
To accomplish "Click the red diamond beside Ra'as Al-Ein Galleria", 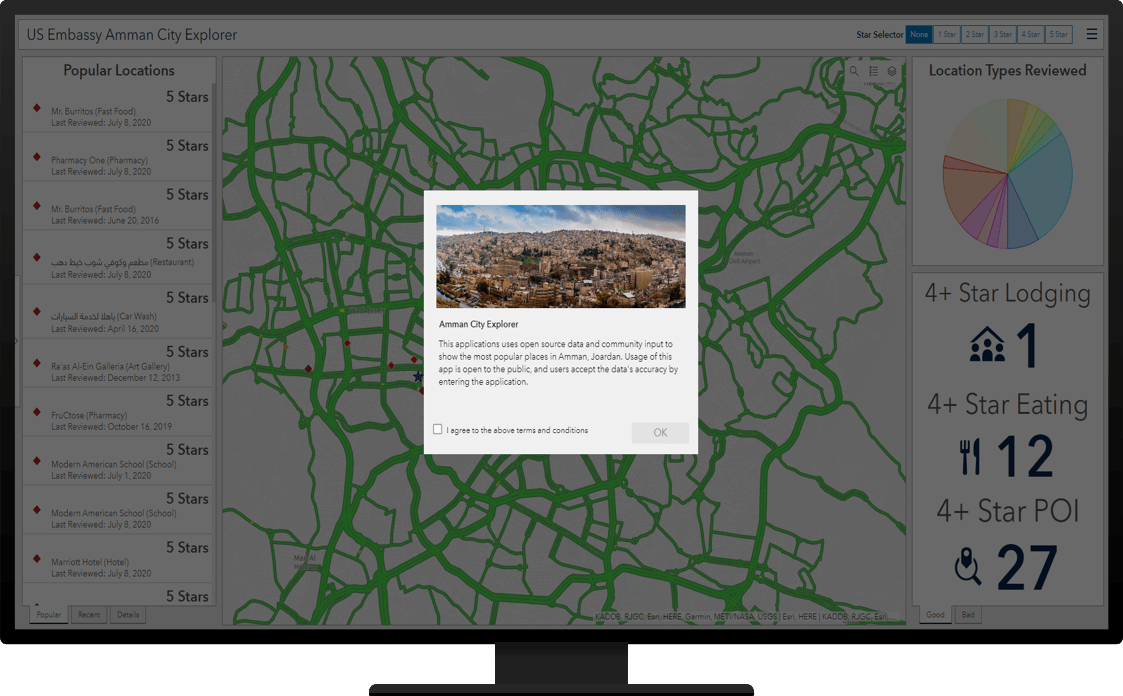I will 37,362.
